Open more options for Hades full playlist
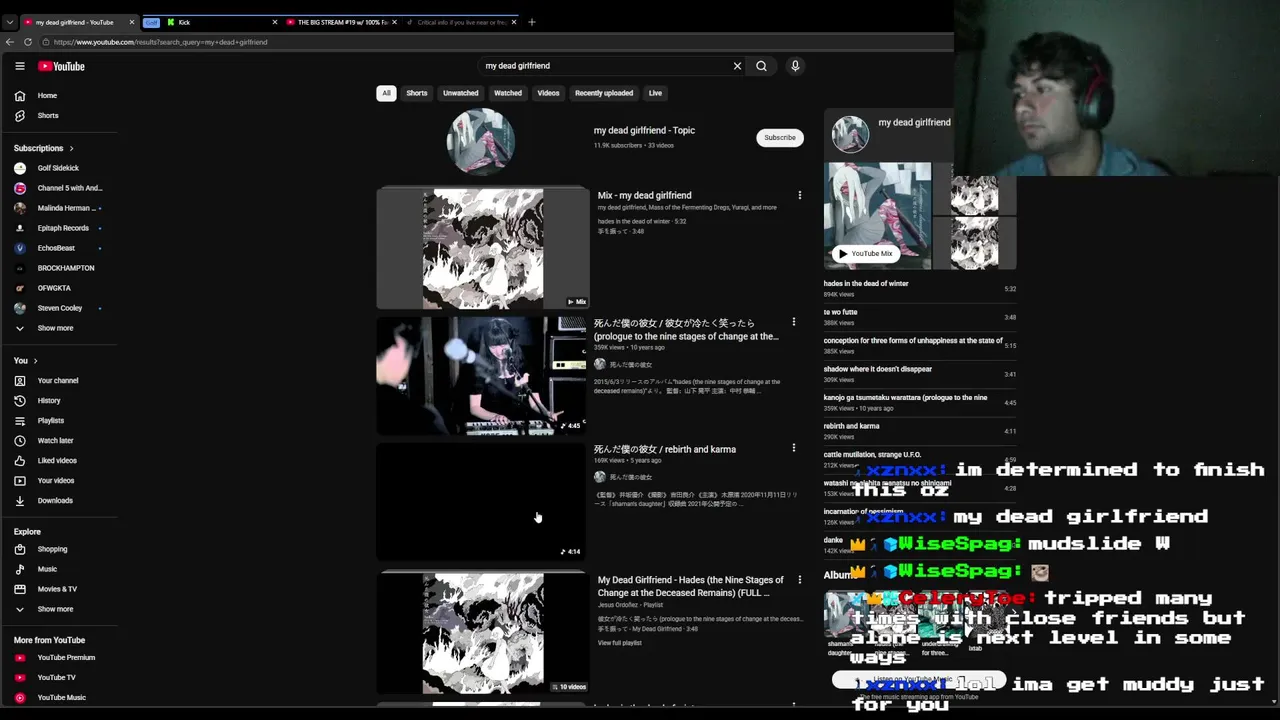This screenshot has height=720, width=1280. point(799,580)
